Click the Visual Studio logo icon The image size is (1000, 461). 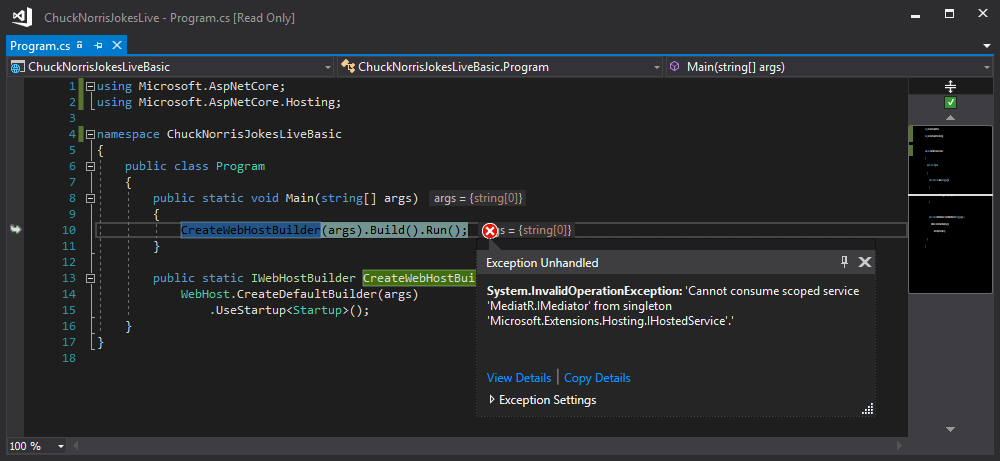pyautogui.click(x=20, y=17)
